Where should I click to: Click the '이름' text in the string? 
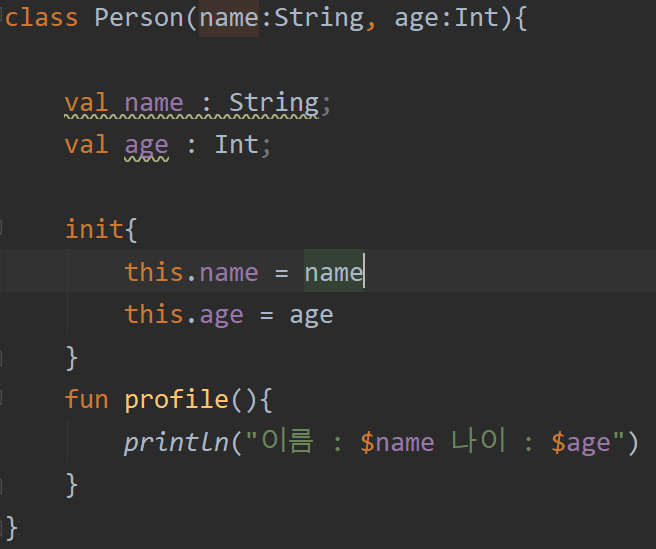click(x=287, y=441)
